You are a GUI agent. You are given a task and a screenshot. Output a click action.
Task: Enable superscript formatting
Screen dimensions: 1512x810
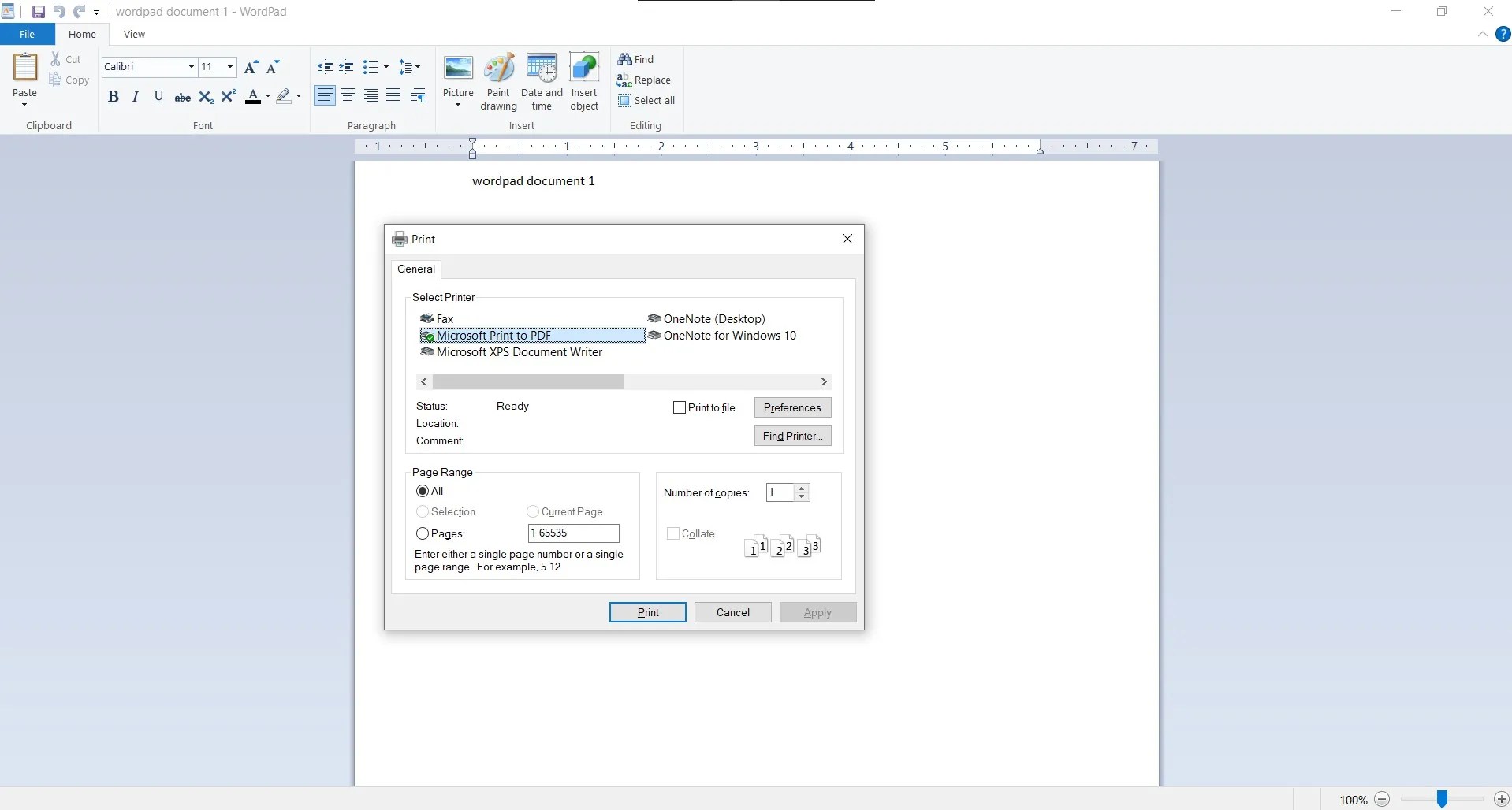[x=229, y=96]
